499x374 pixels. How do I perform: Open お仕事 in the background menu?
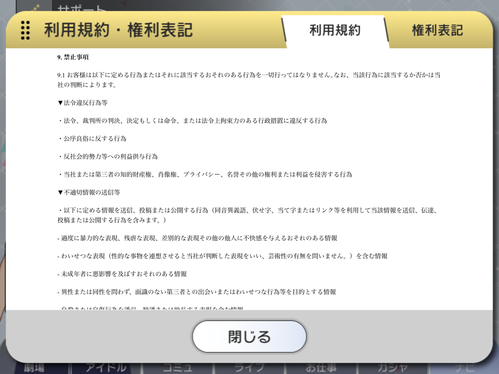[321, 368]
